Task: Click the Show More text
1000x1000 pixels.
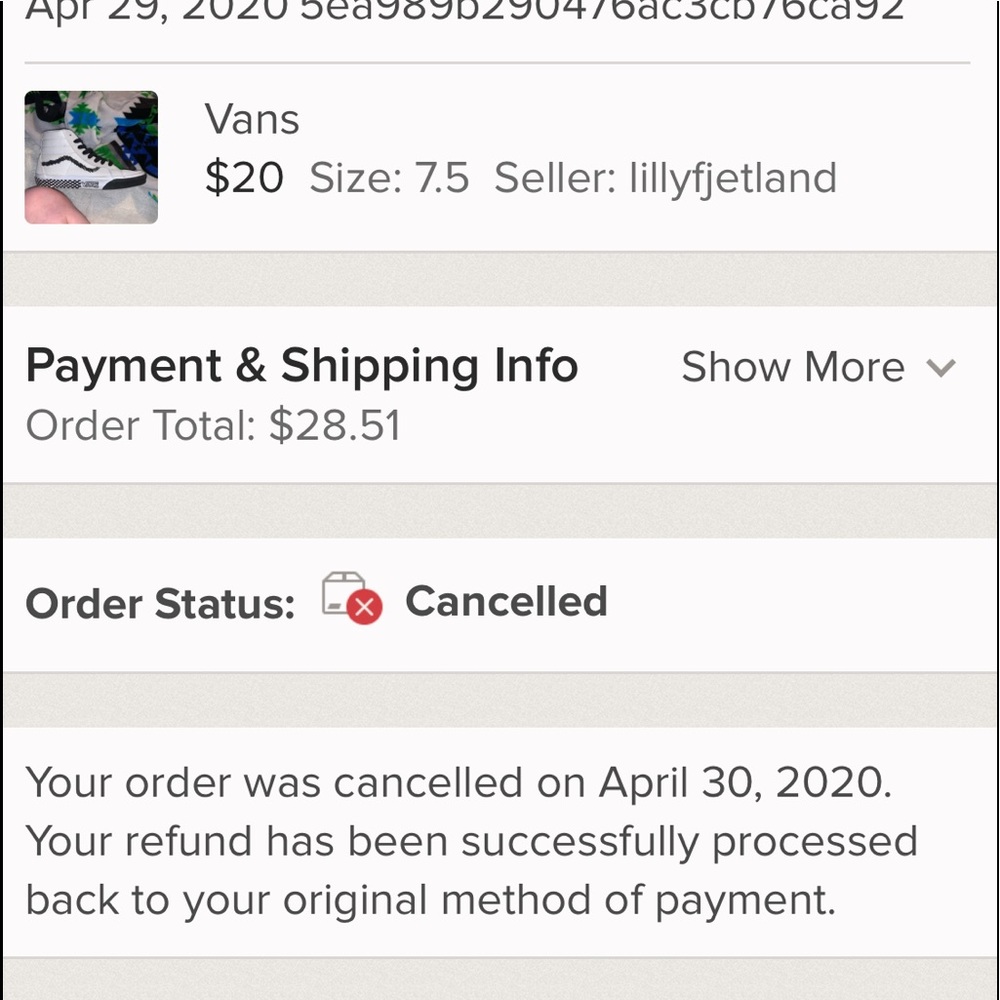Action: click(793, 367)
